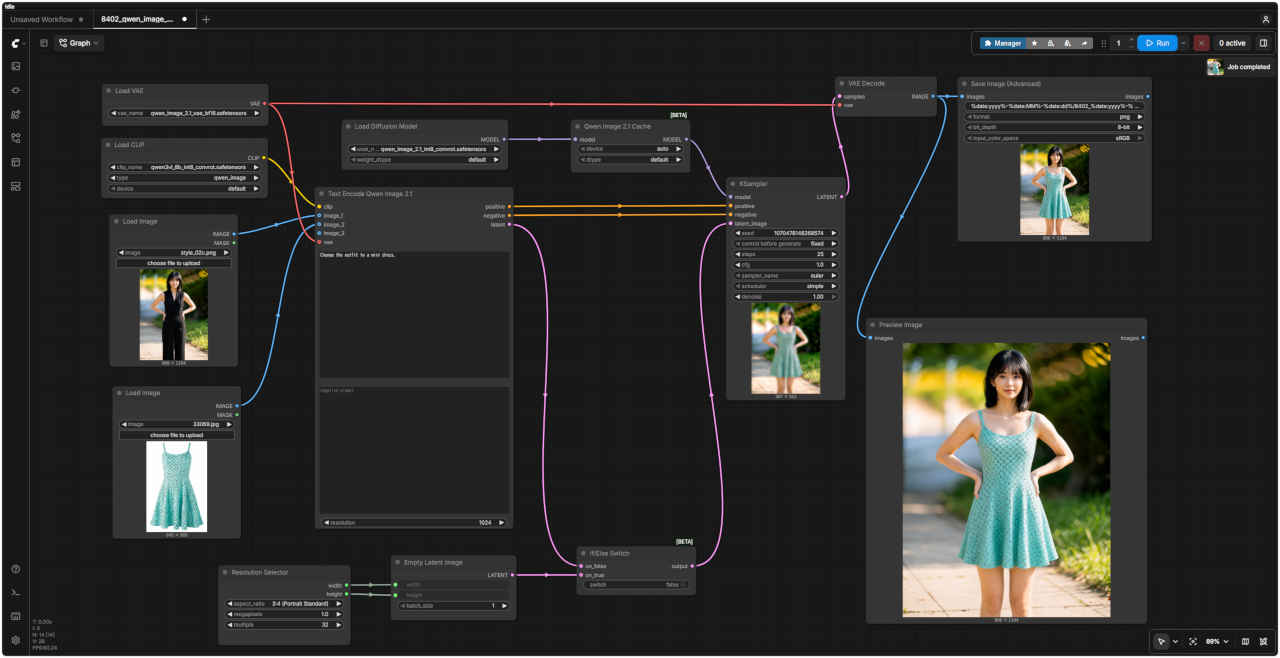1280x658 pixels.
Task: Collapse the Load VAE node using its dot
Action: (109, 91)
